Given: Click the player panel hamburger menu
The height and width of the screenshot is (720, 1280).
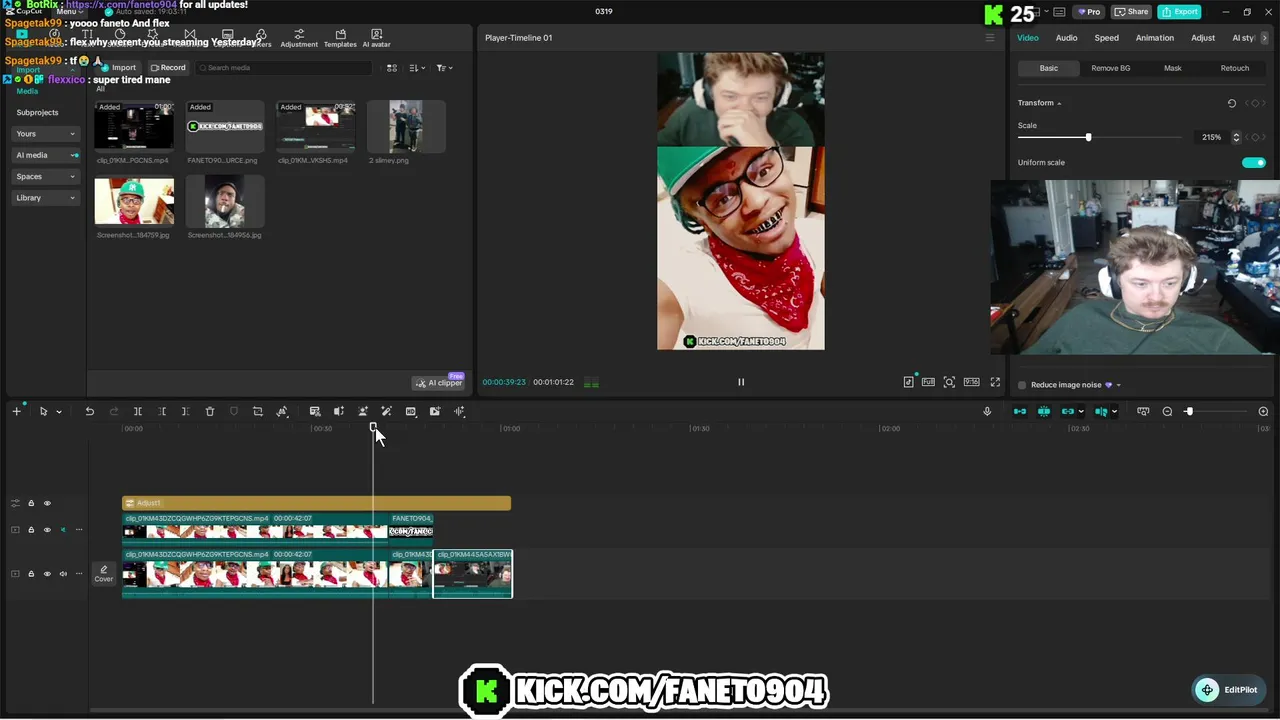Looking at the screenshot, I should (x=990, y=38).
